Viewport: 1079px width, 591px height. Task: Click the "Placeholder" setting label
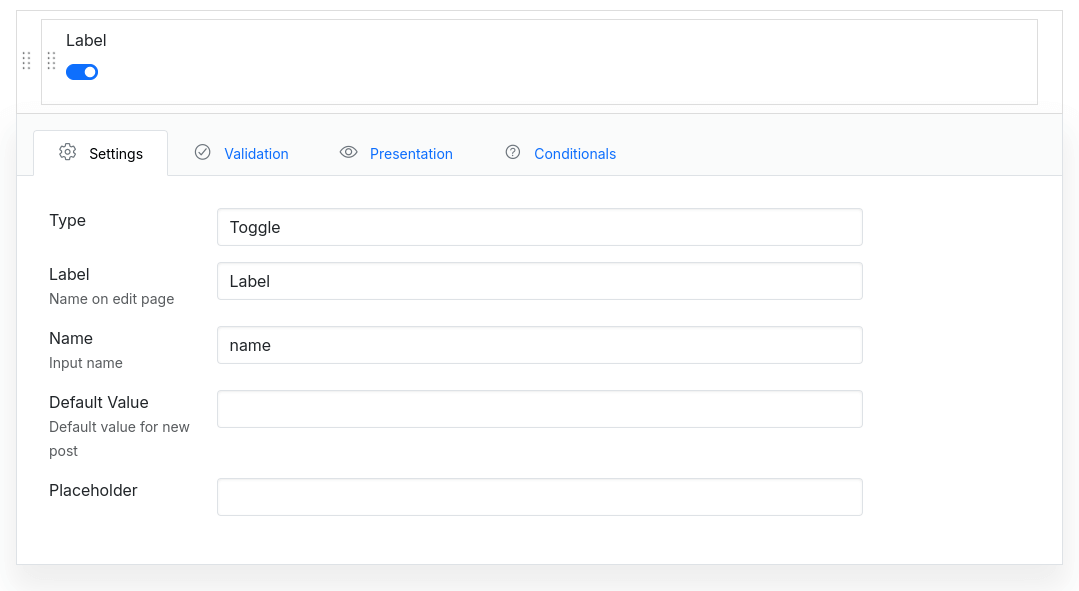pyautogui.click(x=93, y=490)
